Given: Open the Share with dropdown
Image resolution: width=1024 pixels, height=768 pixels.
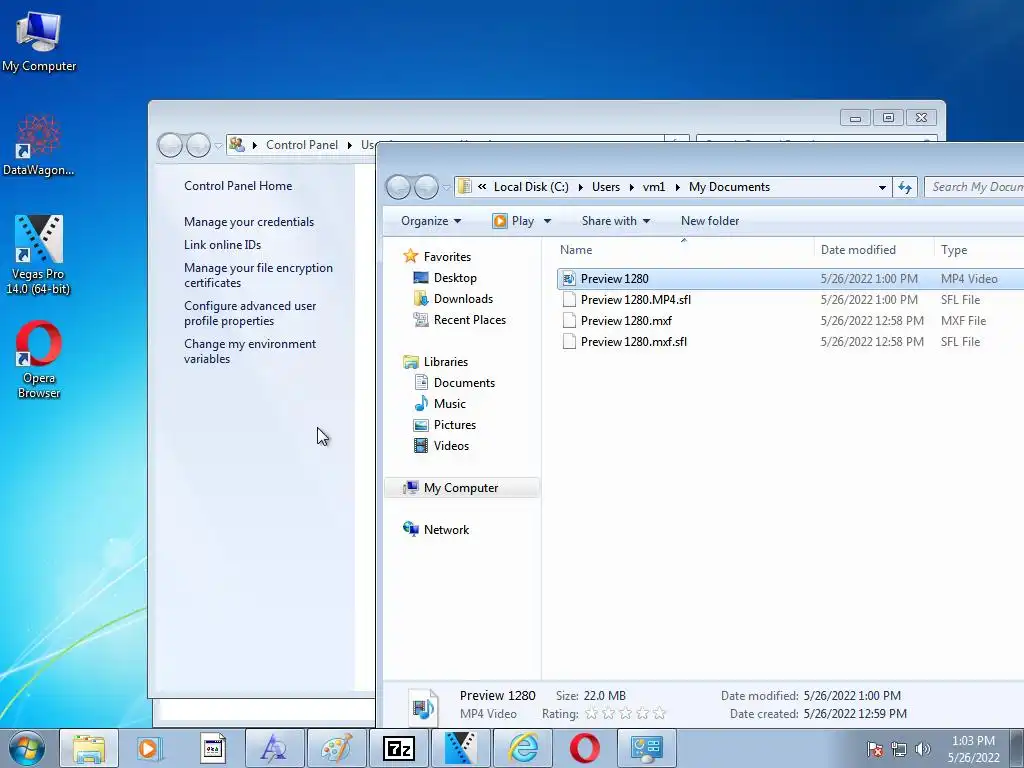Looking at the screenshot, I should click(615, 221).
